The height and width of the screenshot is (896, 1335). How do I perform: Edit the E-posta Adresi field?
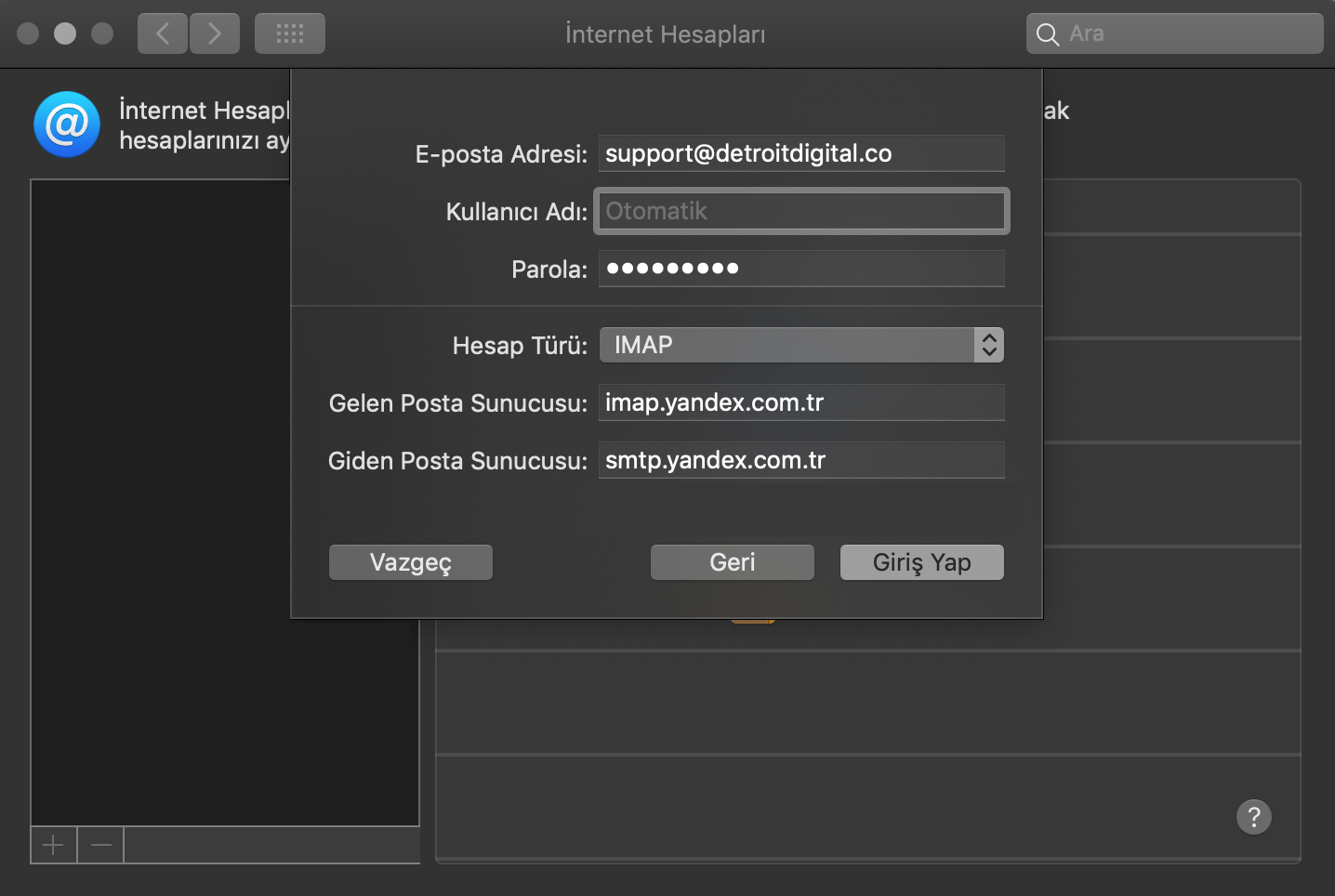click(x=801, y=153)
